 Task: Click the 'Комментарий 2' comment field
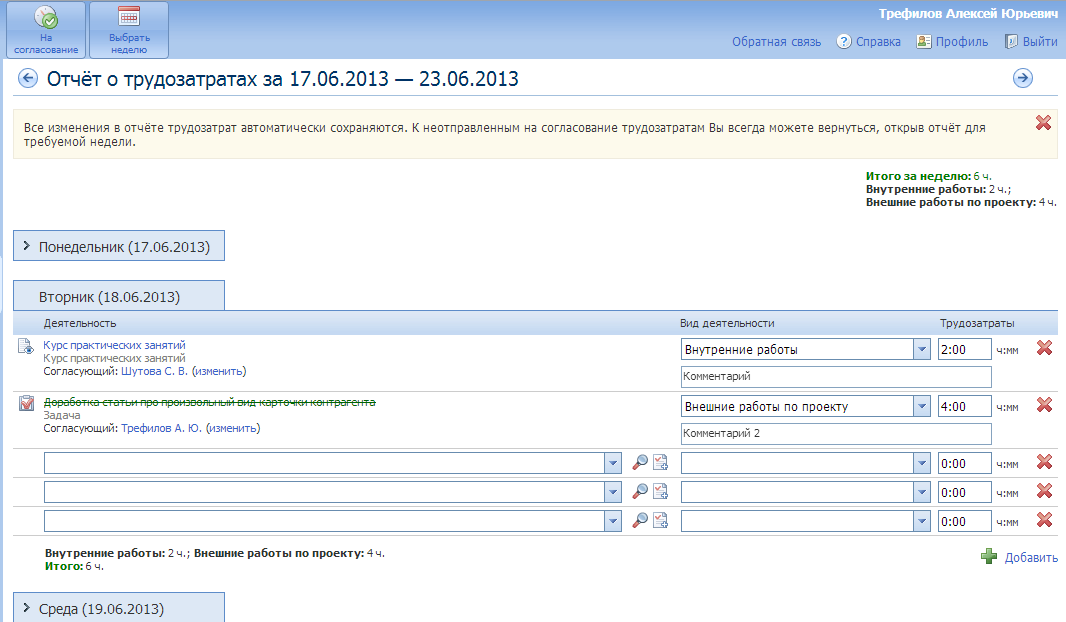click(835, 433)
